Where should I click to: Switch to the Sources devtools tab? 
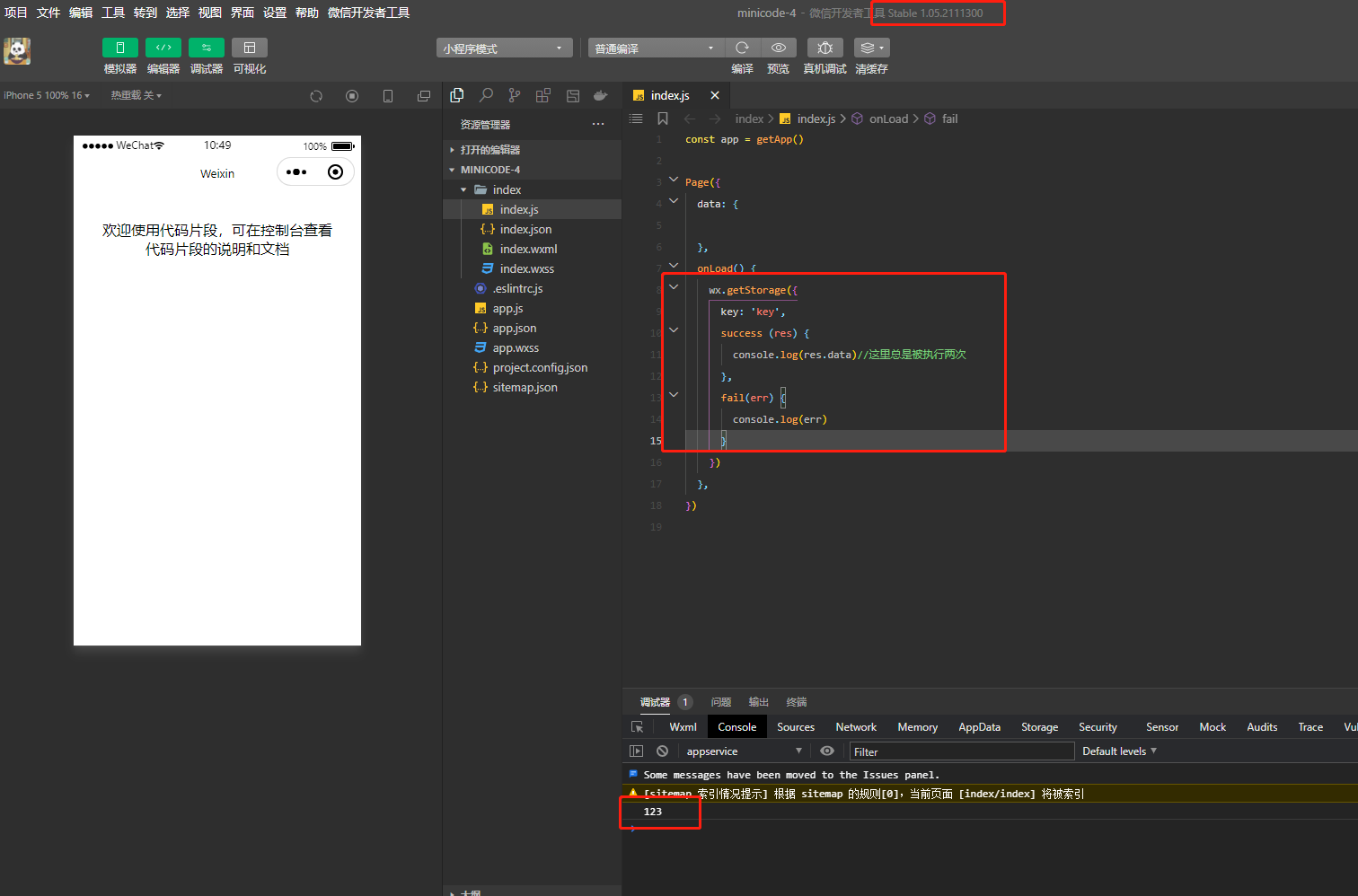796,727
